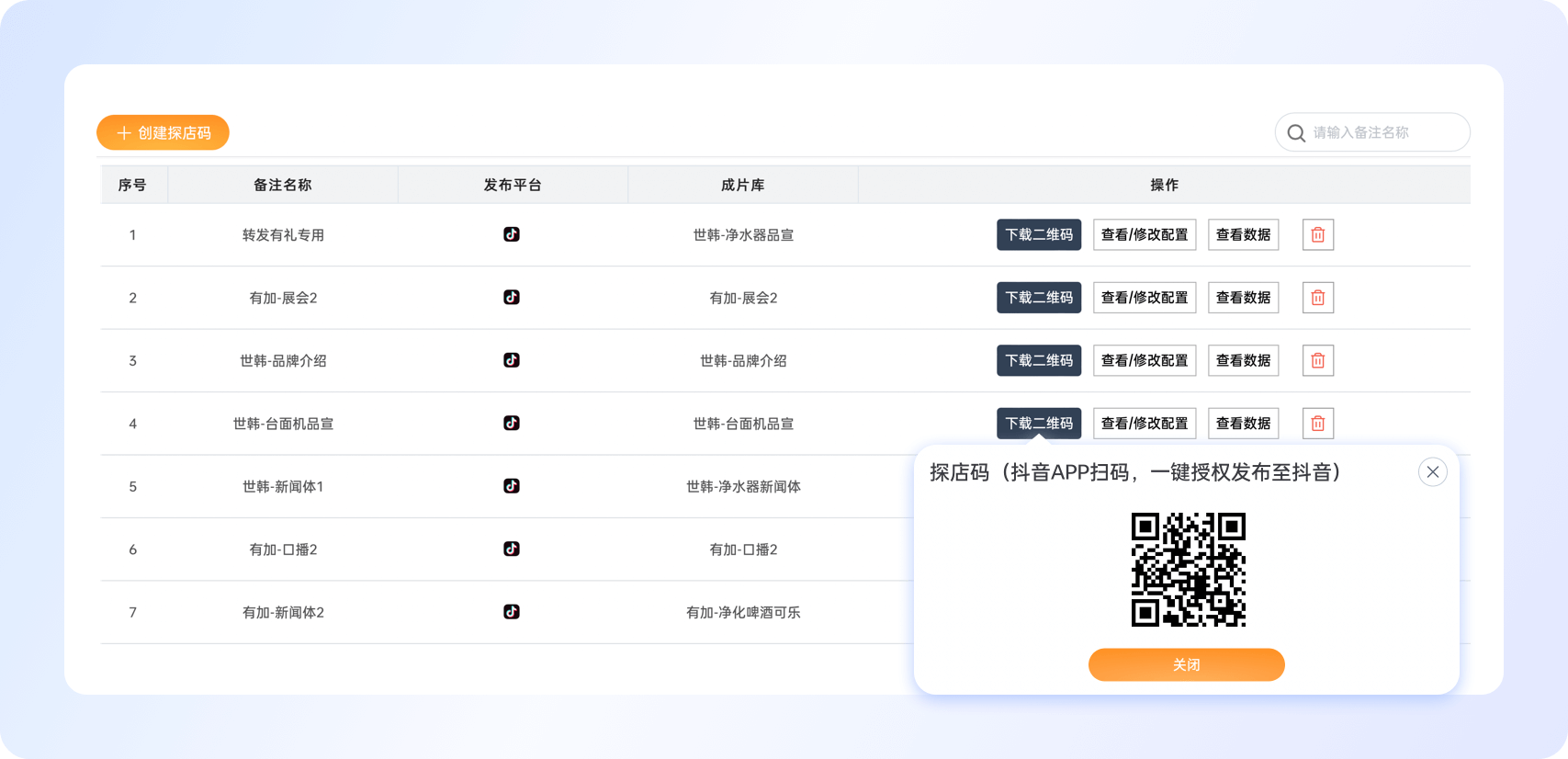Click the Douyin icon in row 1
Viewport: 1568px width, 759px height.
click(512, 234)
